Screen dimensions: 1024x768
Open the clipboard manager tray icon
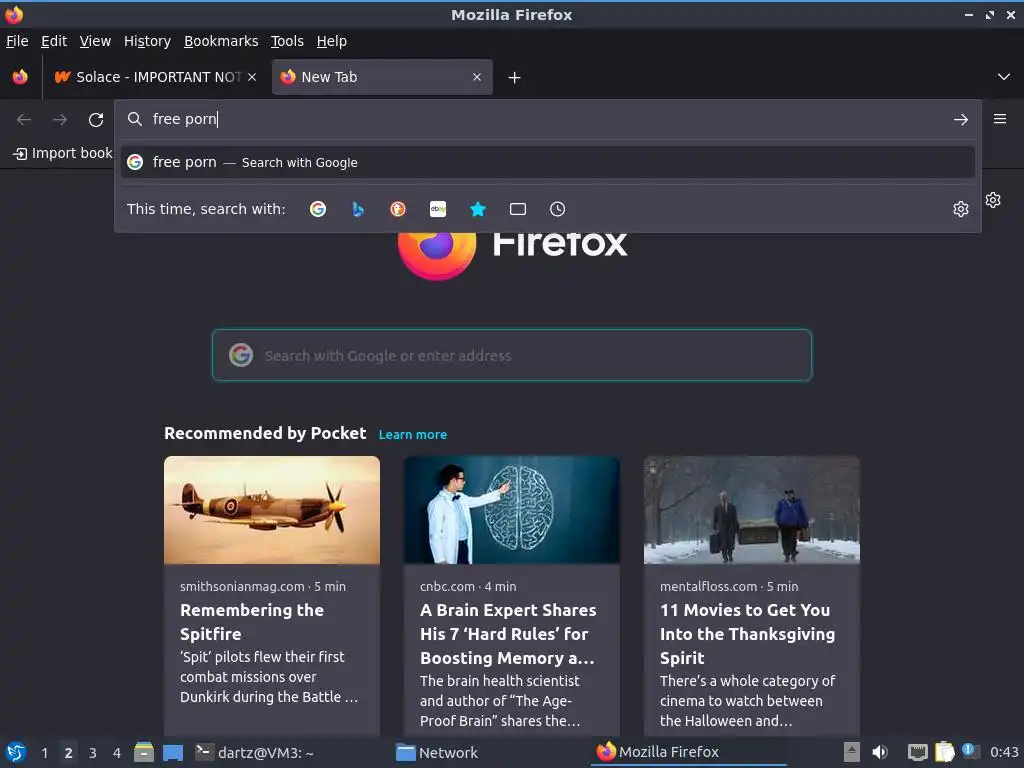[x=944, y=752]
